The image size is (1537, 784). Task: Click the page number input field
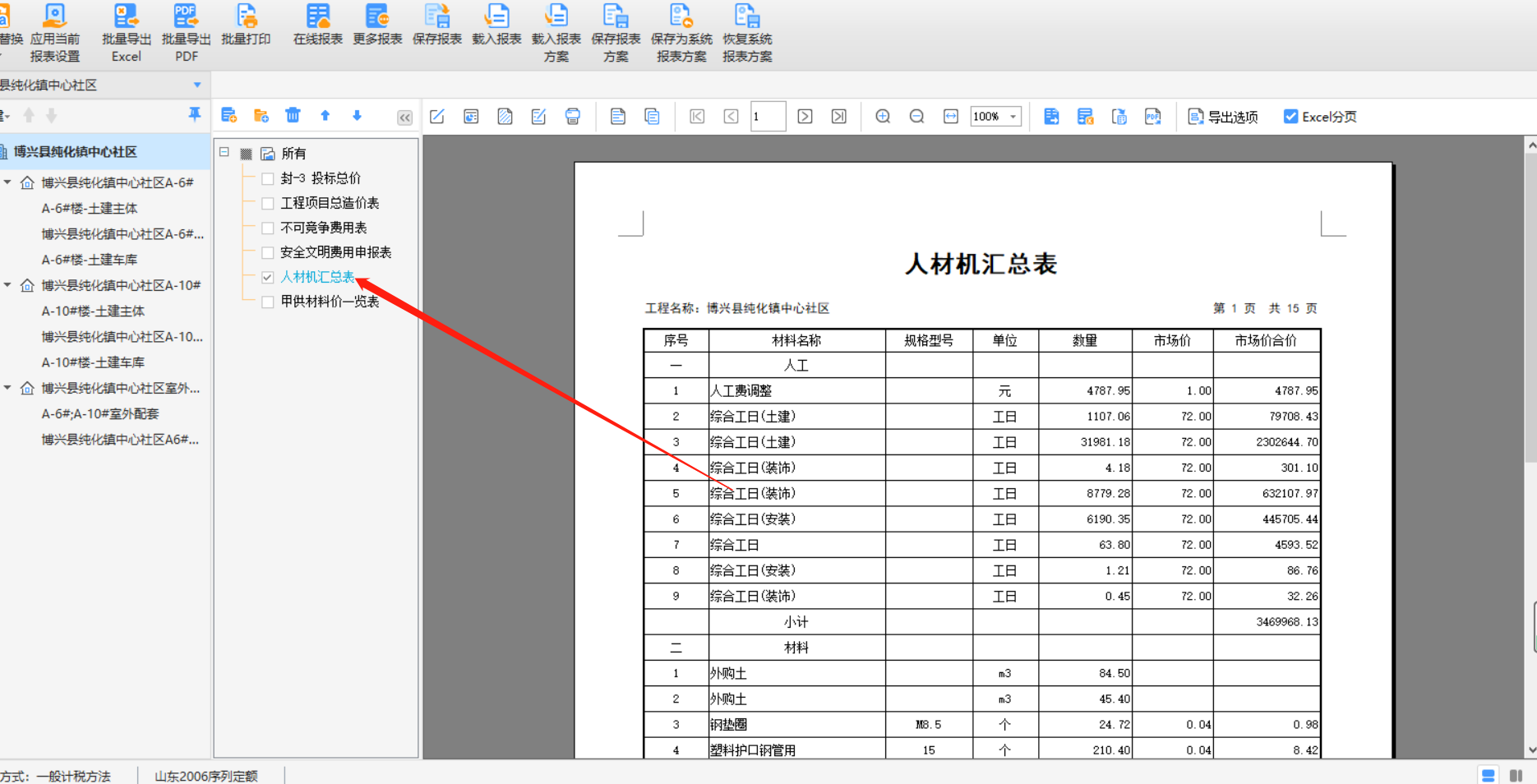tap(768, 117)
